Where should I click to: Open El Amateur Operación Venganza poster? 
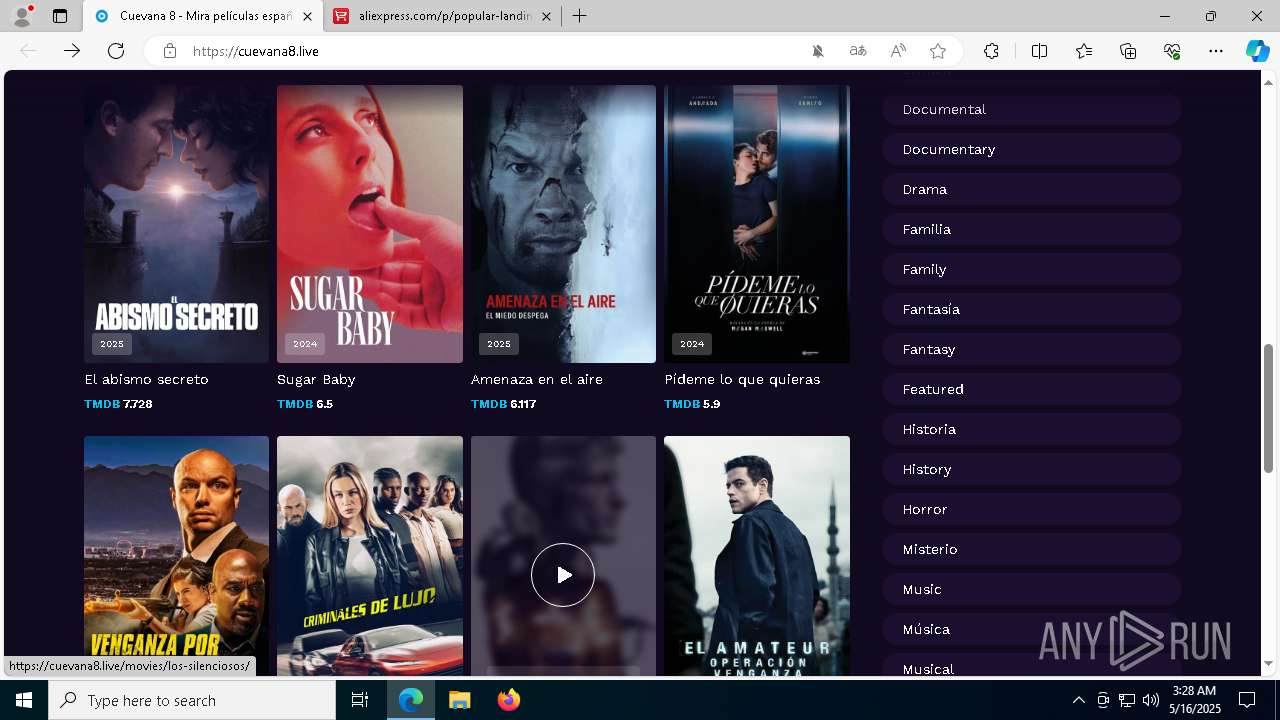click(757, 555)
